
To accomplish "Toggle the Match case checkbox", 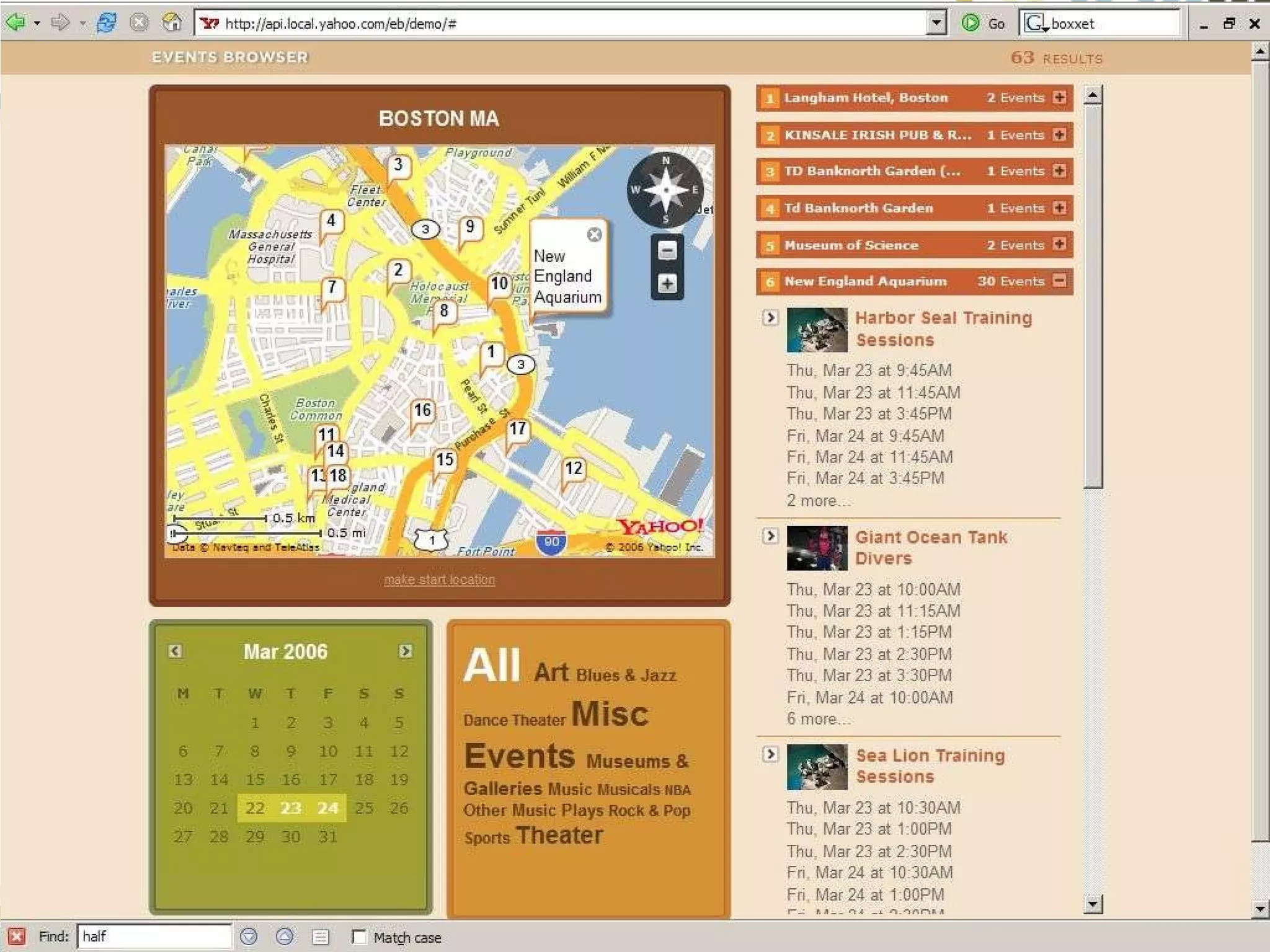I will click(359, 937).
